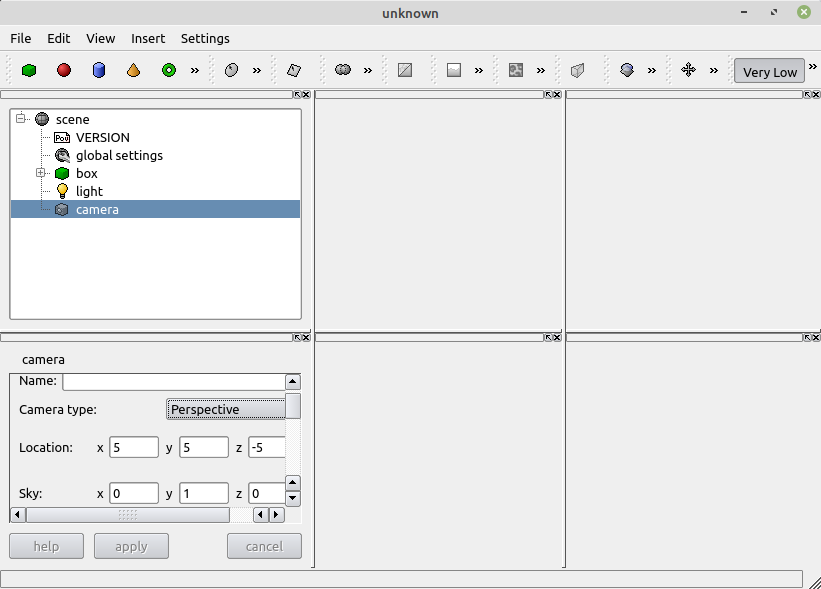Image resolution: width=821 pixels, height=589 pixels.
Task: Select the orange cone tool
Action: pyautogui.click(x=133, y=70)
